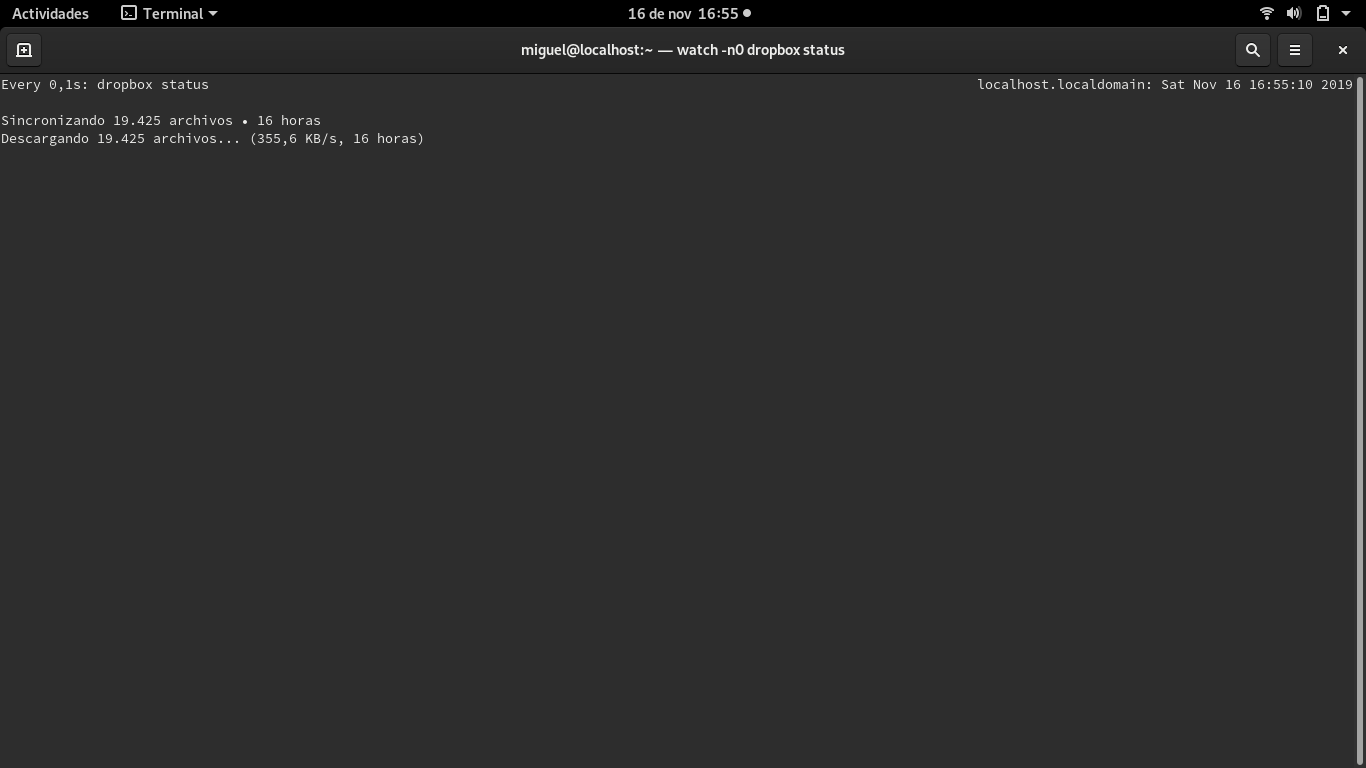Open the clock and calendar panel
This screenshot has height=768, width=1366.
689,14
